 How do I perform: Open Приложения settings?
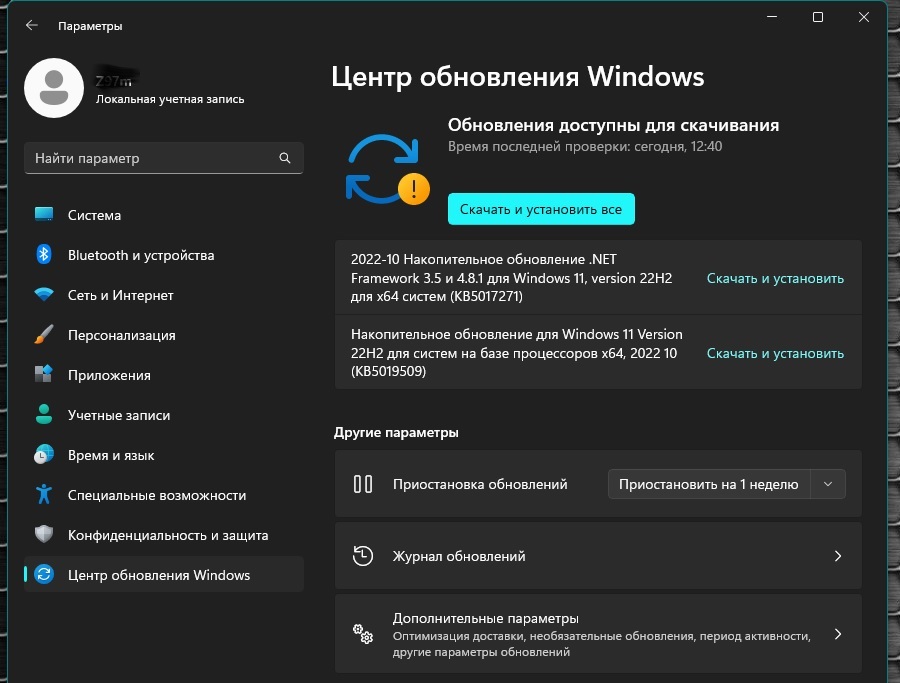click(164, 375)
